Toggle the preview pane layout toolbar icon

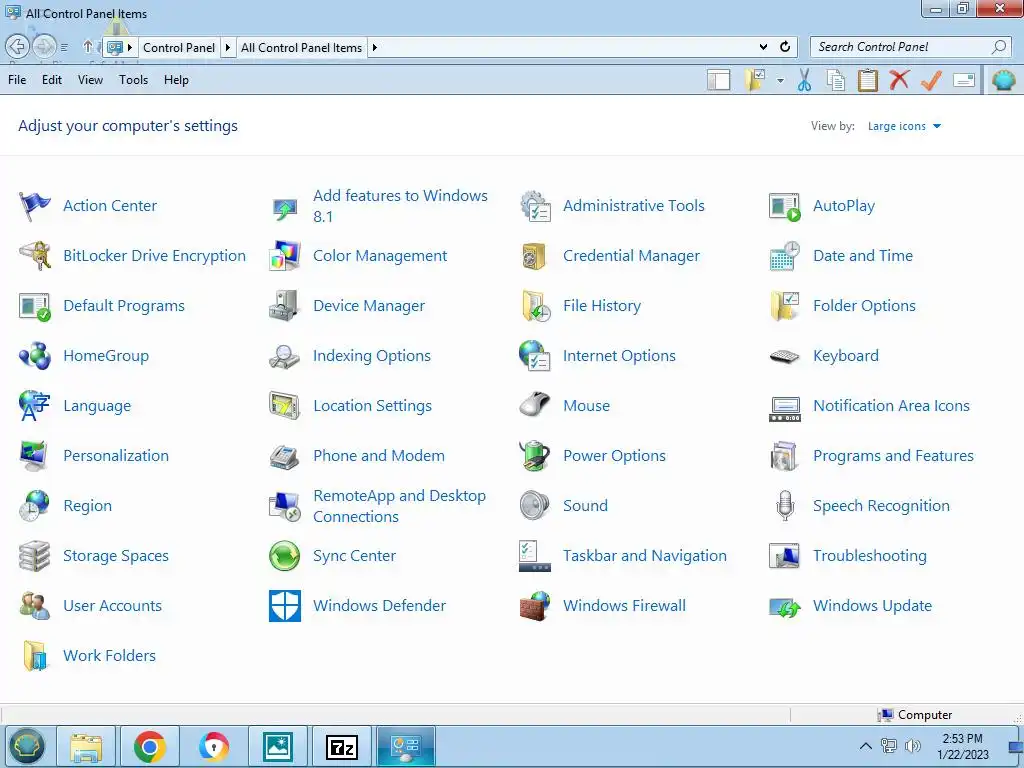tap(718, 80)
